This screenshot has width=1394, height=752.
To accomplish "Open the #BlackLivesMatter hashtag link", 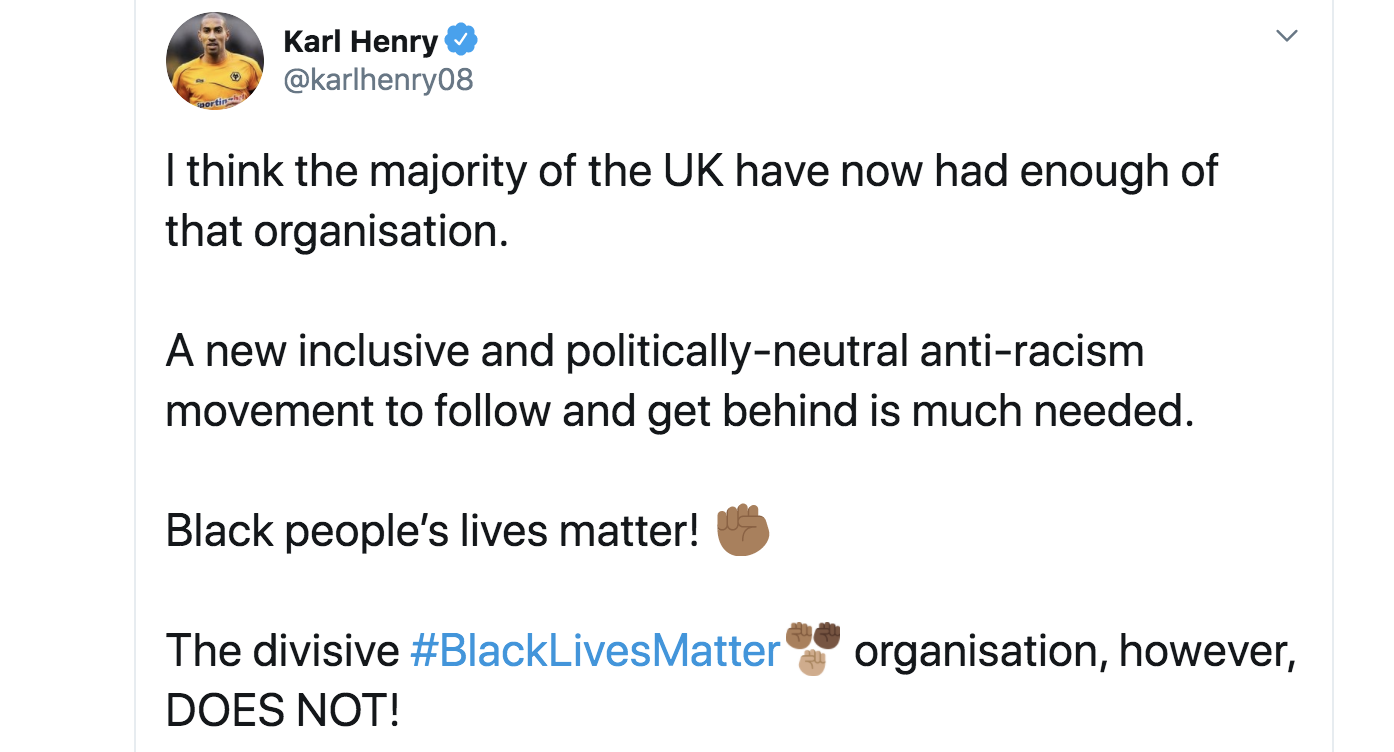I will (x=595, y=651).
